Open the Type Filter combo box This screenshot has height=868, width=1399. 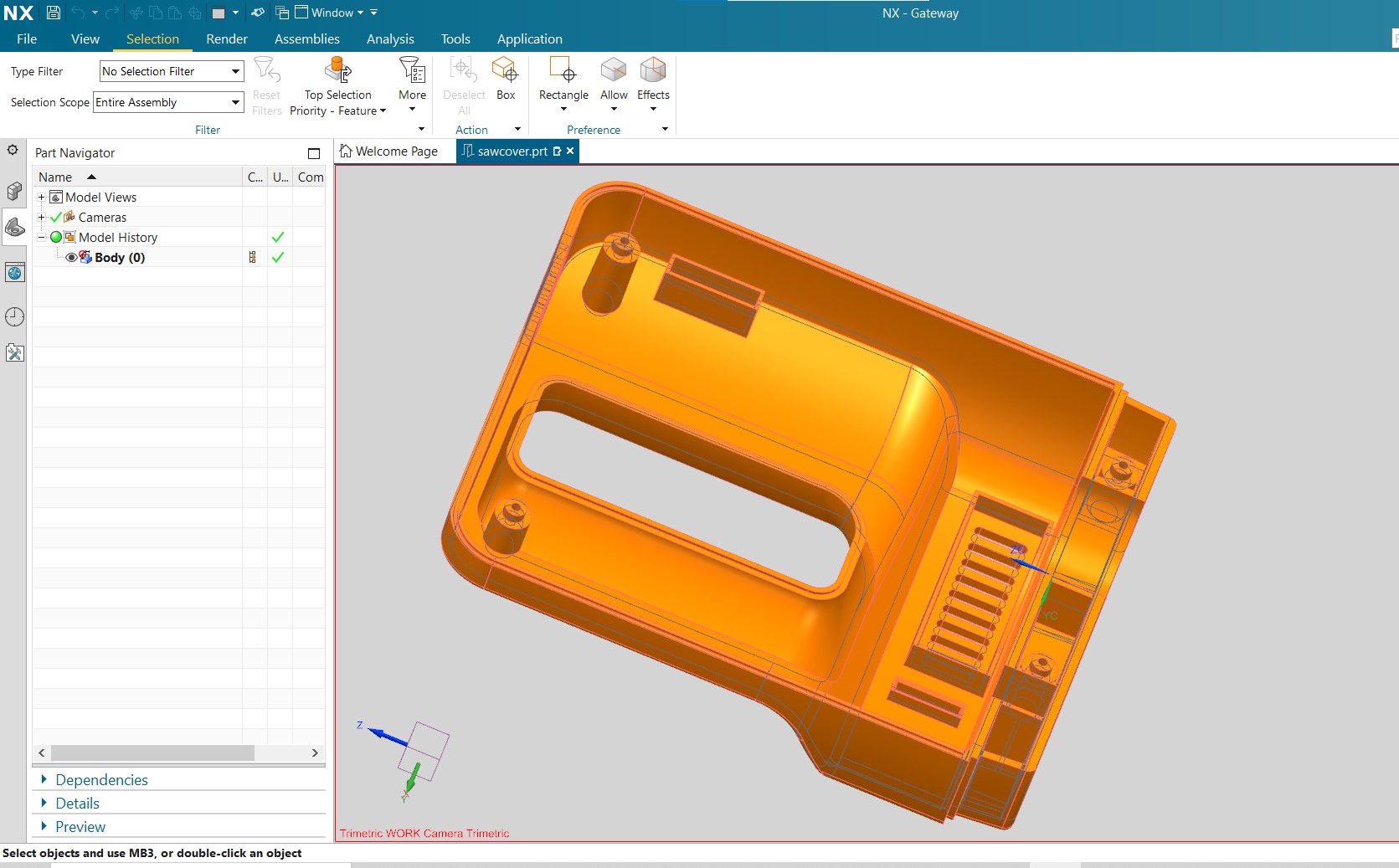point(172,71)
